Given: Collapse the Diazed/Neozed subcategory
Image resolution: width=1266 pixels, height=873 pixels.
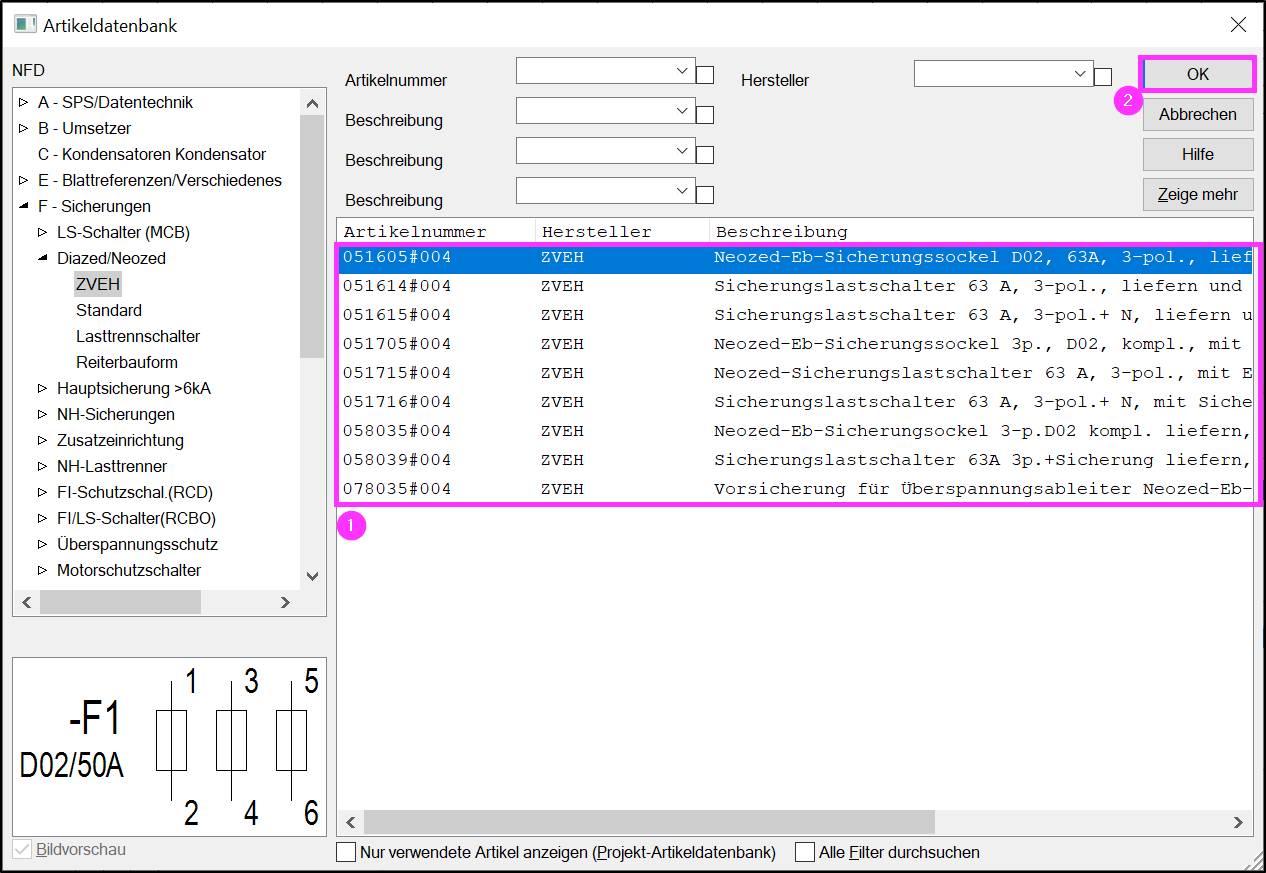Looking at the screenshot, I should [x=43, y=258].
